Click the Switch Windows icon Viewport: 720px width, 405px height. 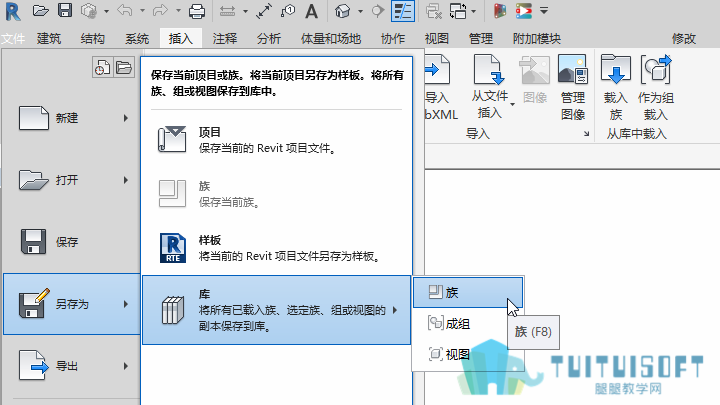(458, 11)
